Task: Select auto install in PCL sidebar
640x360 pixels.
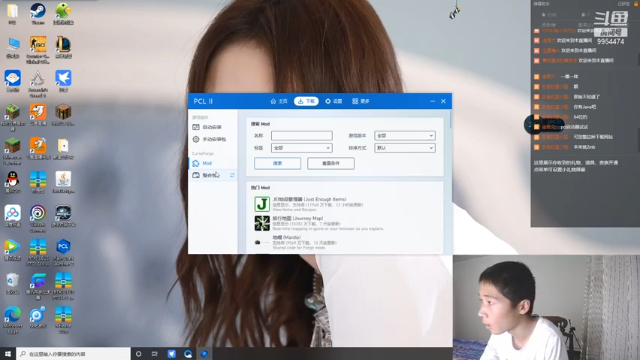Action: tap(213, 127)
